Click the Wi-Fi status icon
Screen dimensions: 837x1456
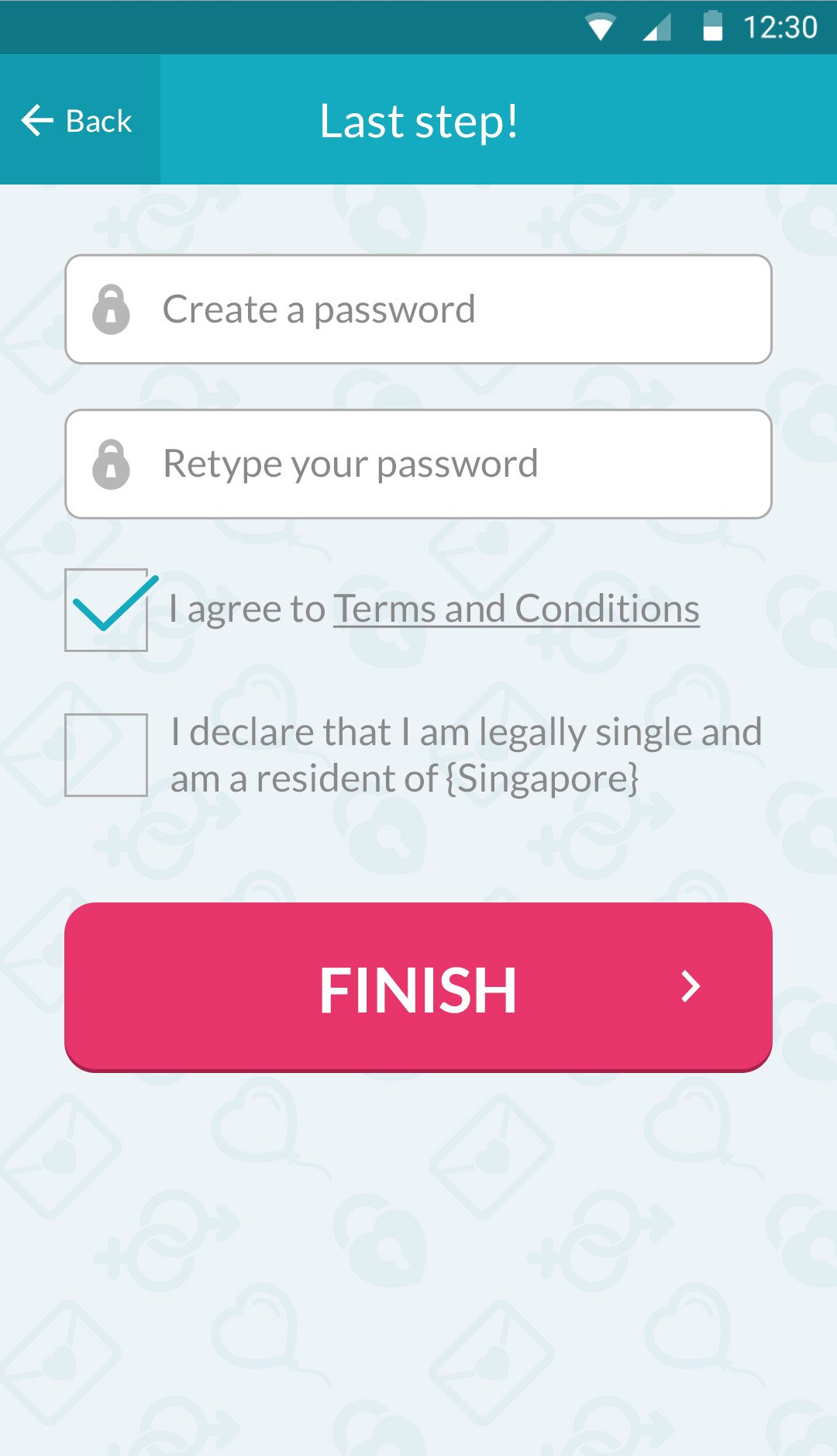pyautogui.click(x=601, y=28)
